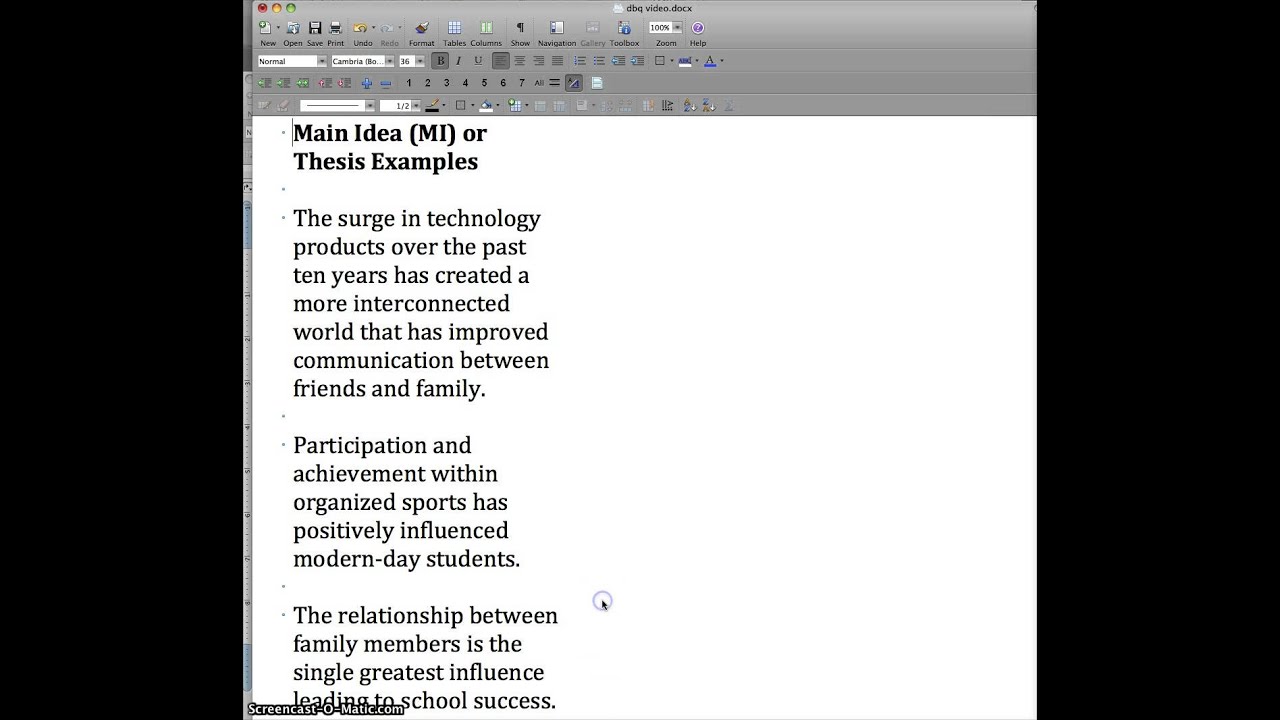
Task: Open the line style dropdown
Action: pos(369,106)
